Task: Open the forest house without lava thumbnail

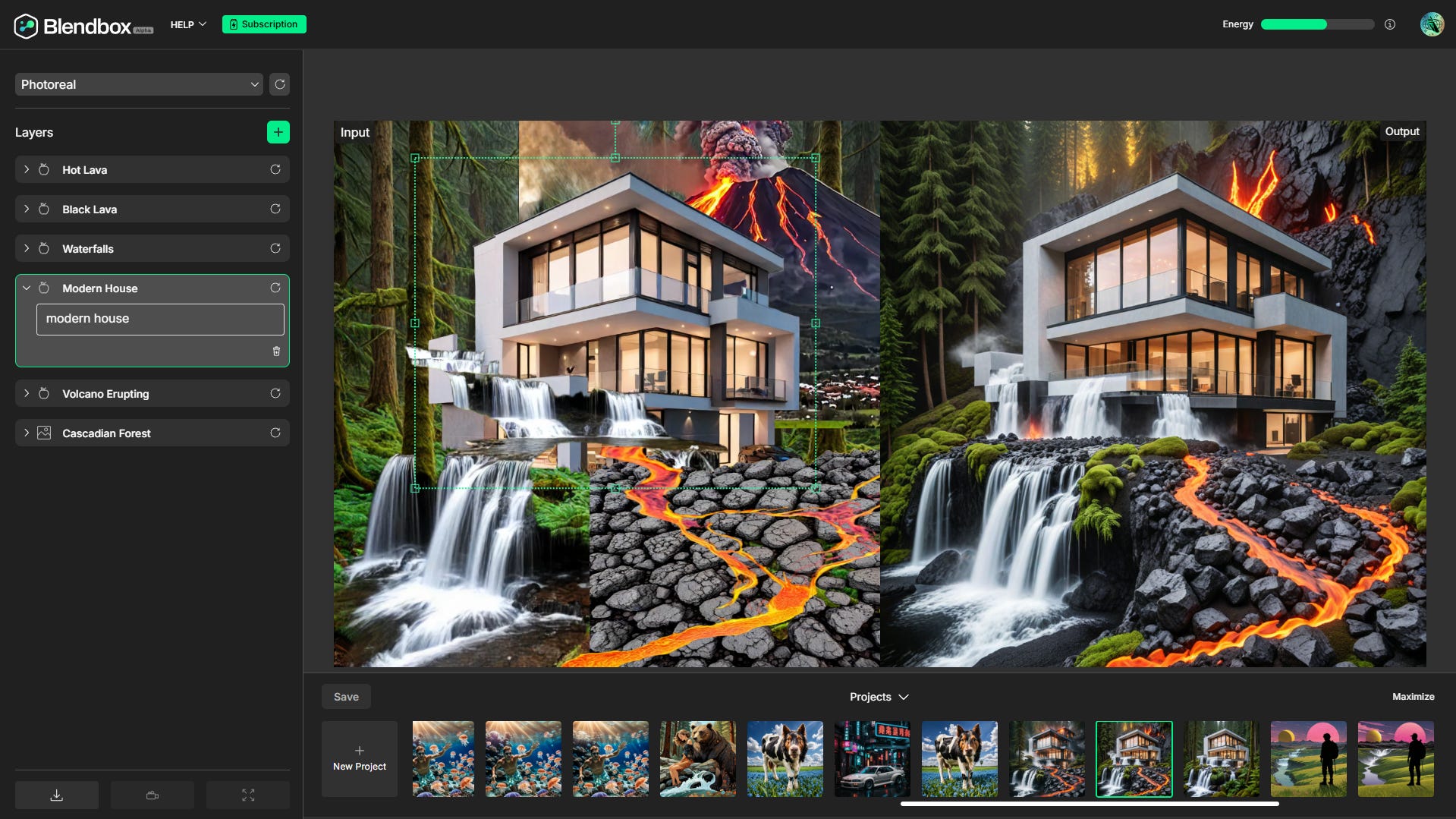Action: (x=1222, y=759)
